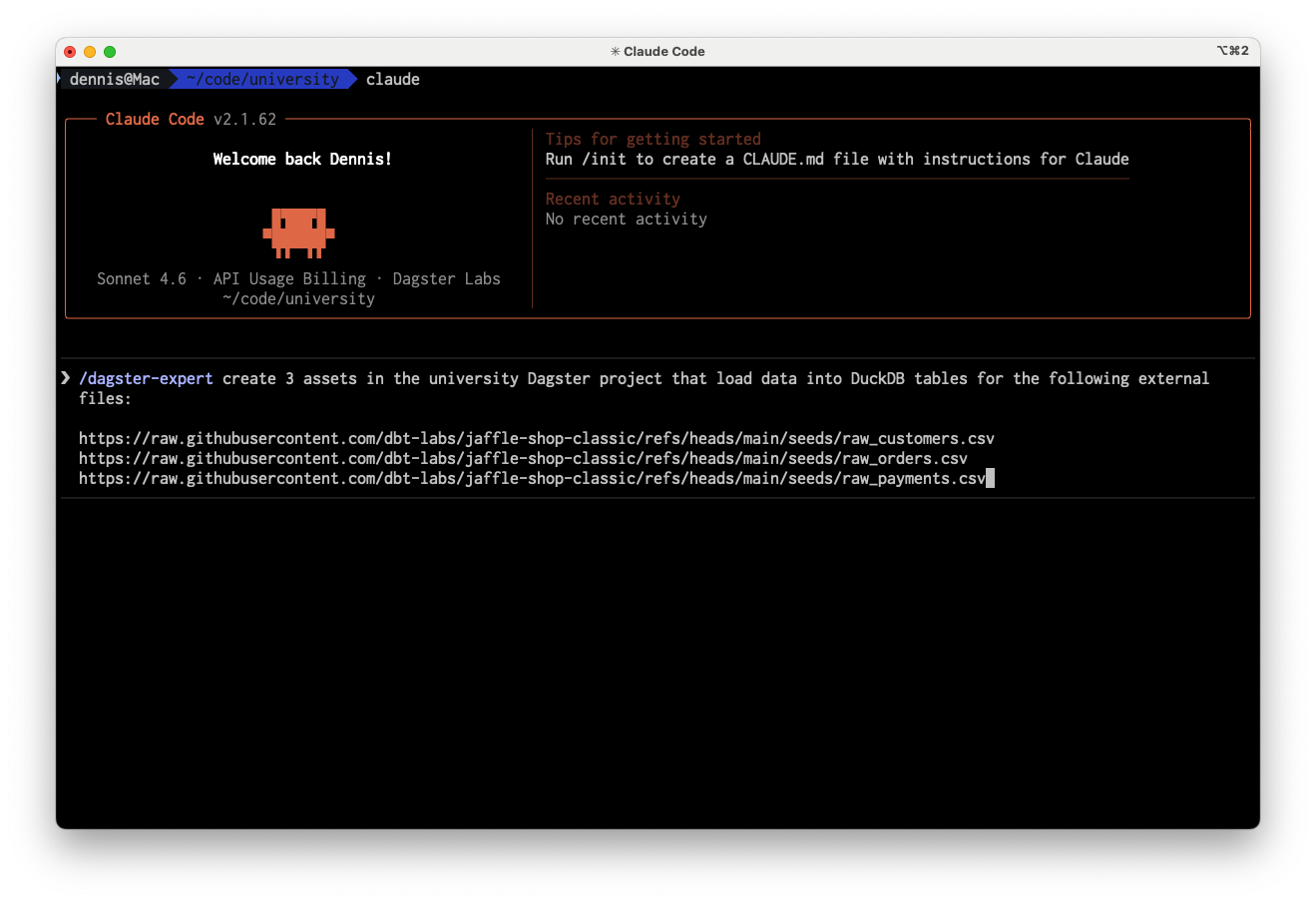Screen dimensions: 1316x903
Task: Open the raw_payments.csv URL
Action: click(532, 478)
